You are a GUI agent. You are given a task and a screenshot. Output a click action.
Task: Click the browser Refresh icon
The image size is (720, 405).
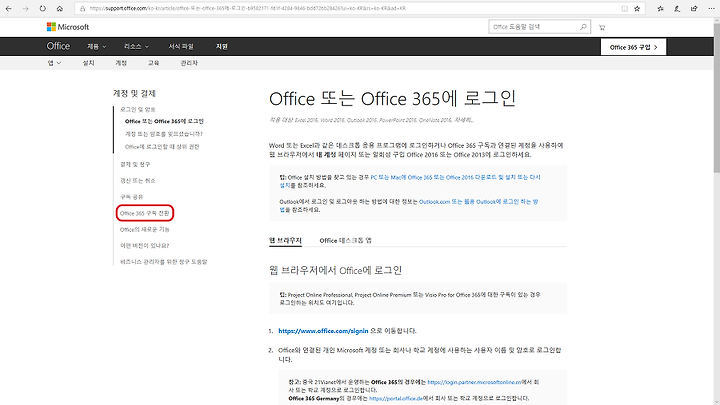pos(42,8)
